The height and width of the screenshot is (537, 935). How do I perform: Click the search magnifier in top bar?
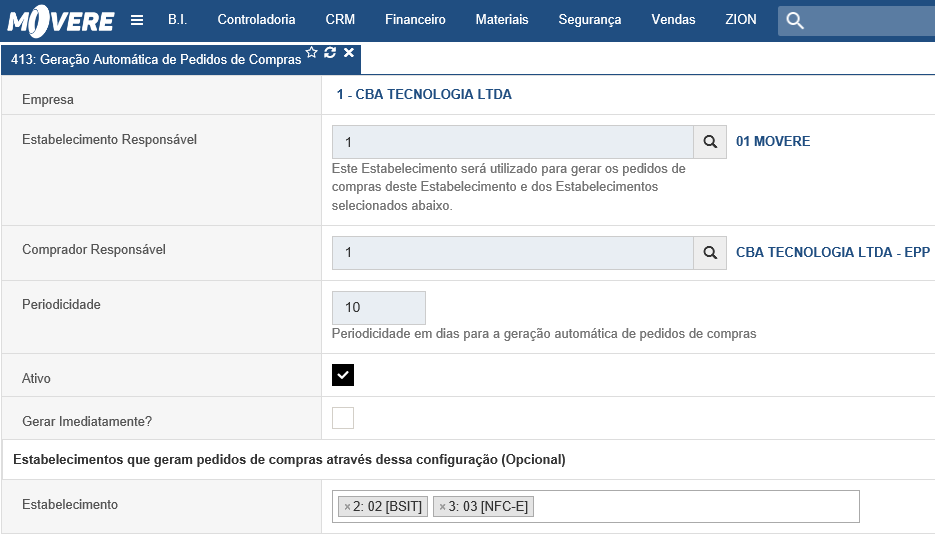pyautogui.click(x=794, y=21)
